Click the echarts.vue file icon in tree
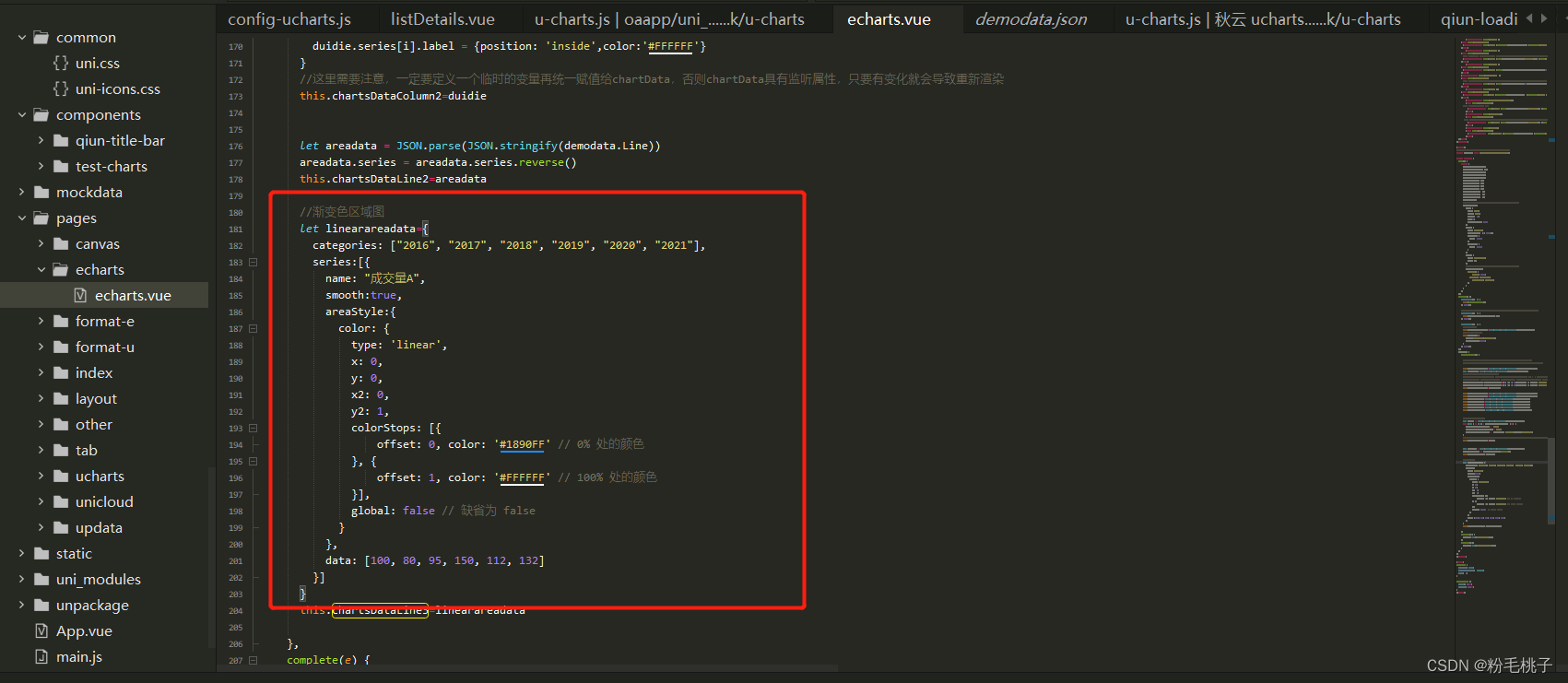 click(80, 295)
